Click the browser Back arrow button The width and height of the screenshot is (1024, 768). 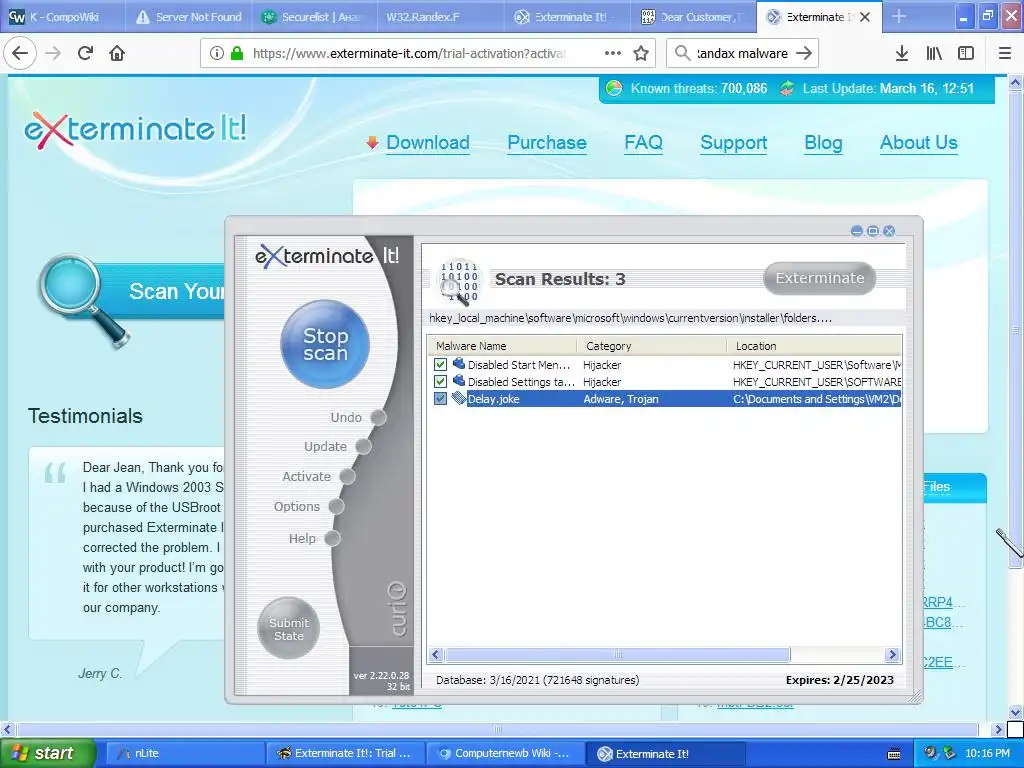pos(20,53)
